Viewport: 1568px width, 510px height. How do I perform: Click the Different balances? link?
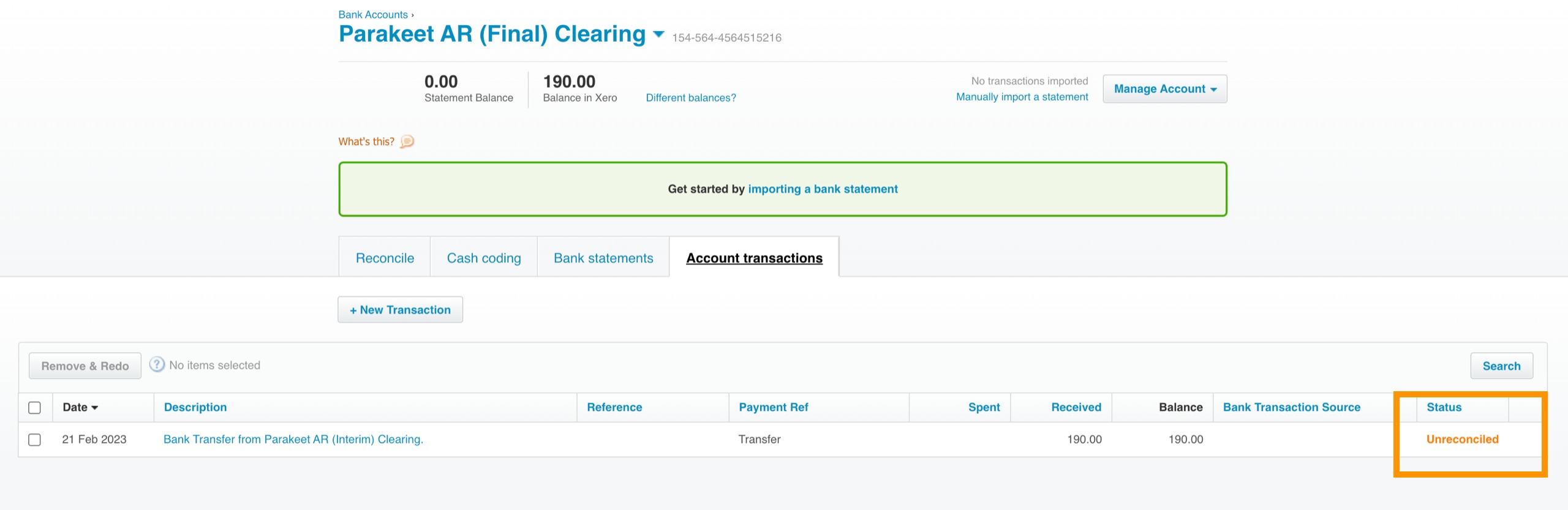[x=691, y=98]
